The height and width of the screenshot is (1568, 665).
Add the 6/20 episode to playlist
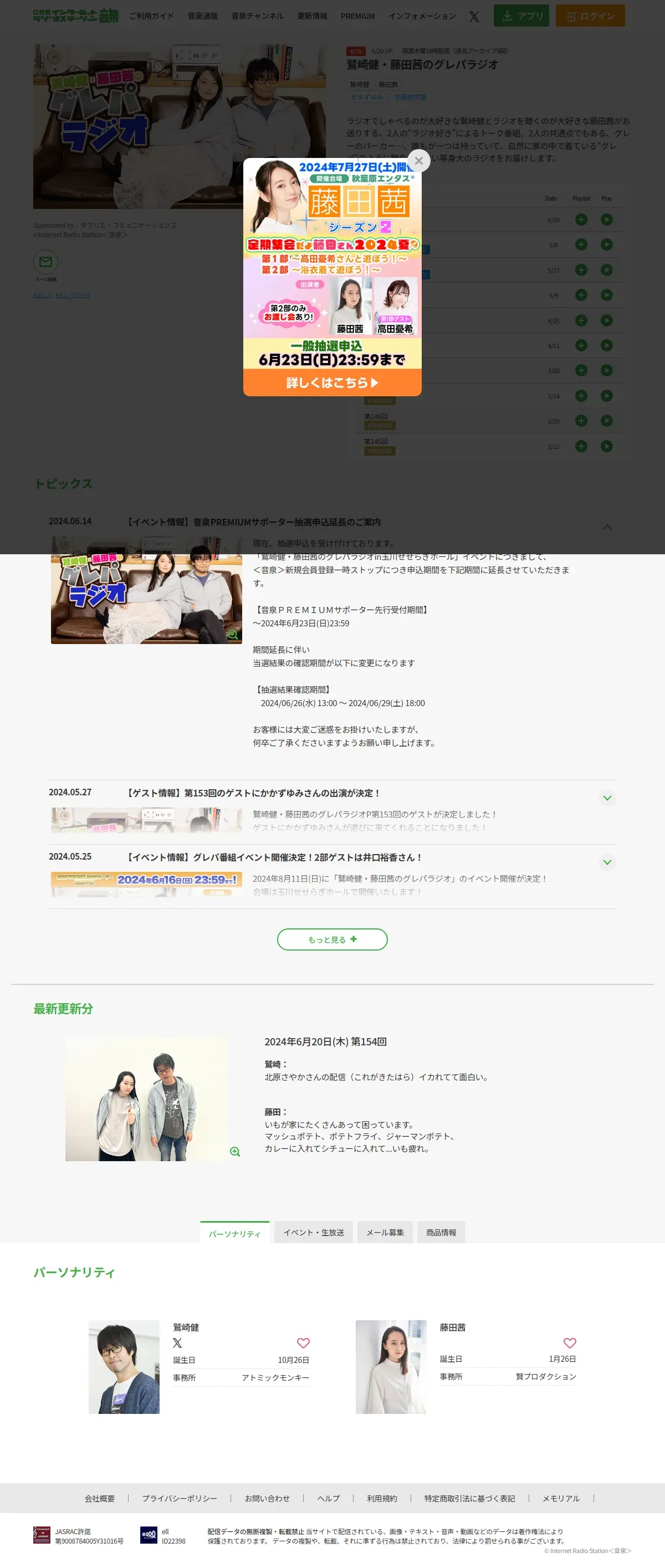tap(581, 219)
